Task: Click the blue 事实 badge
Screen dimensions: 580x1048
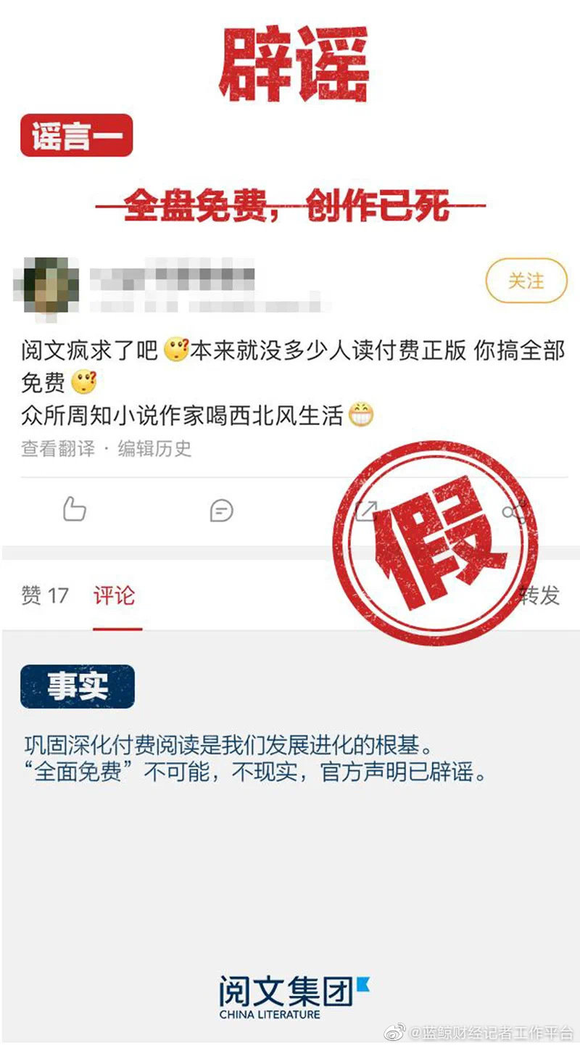Action: [78, 686]
